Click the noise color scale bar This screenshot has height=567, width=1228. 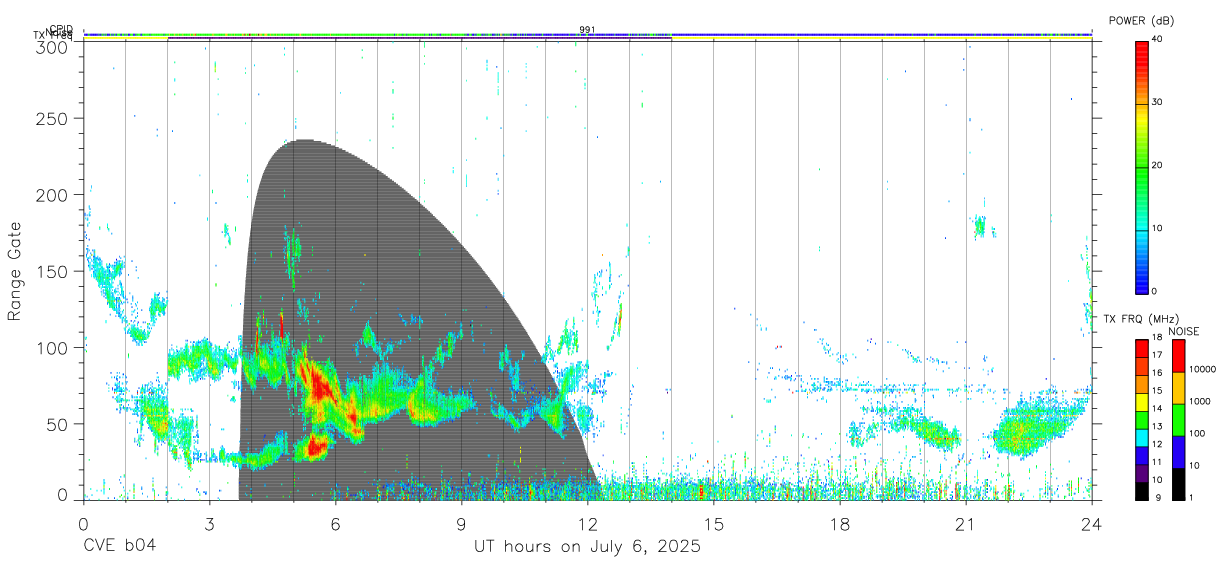point(1178,419)
